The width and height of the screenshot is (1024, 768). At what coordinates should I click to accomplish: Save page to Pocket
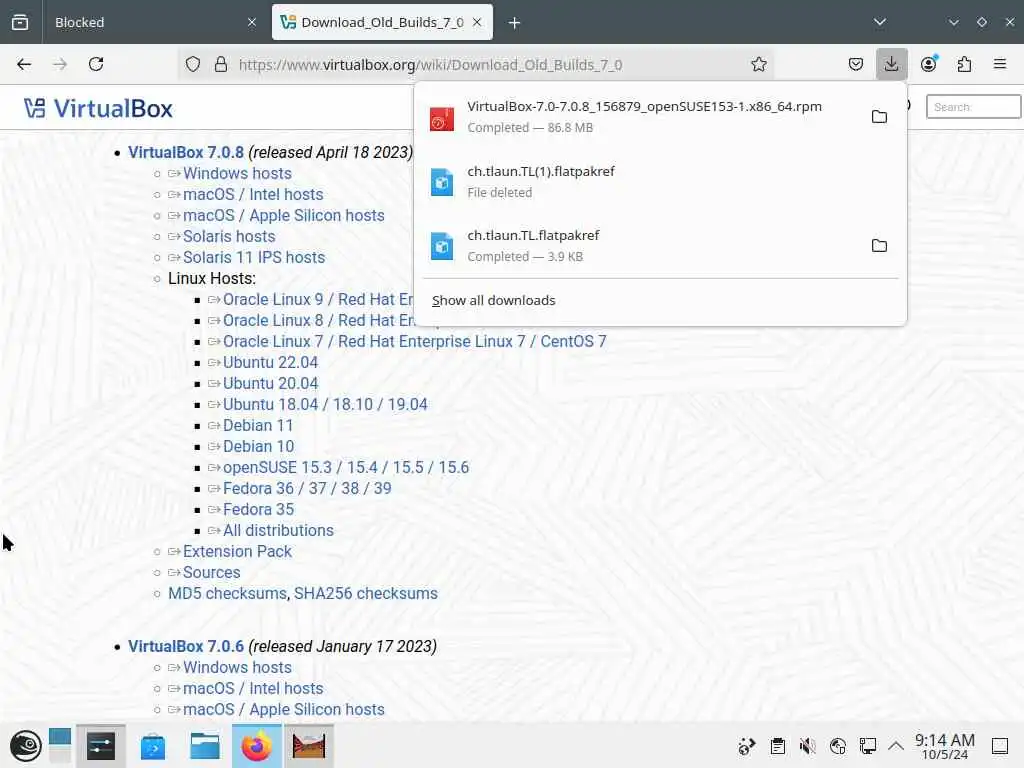(x=856, y=64)
